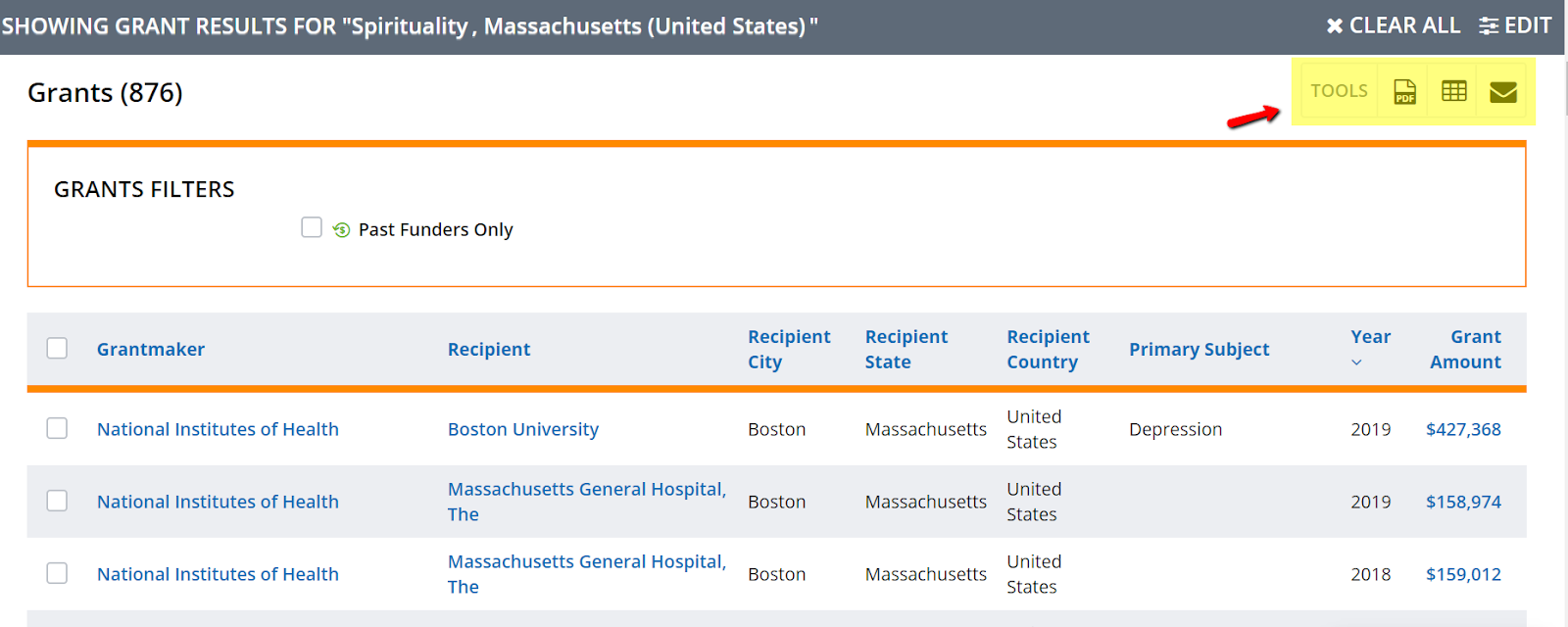Screen dimensions: 1568x627
Task: Select the Boston University grant row checkbox
Action: click(x=58, y=429)
